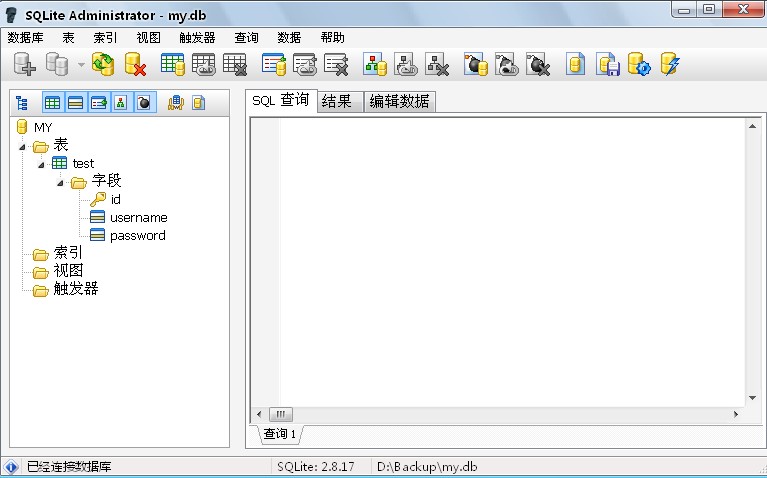Click inside the SQL query editor area
This screenshot has width=767, height=478.
(511, 262)
